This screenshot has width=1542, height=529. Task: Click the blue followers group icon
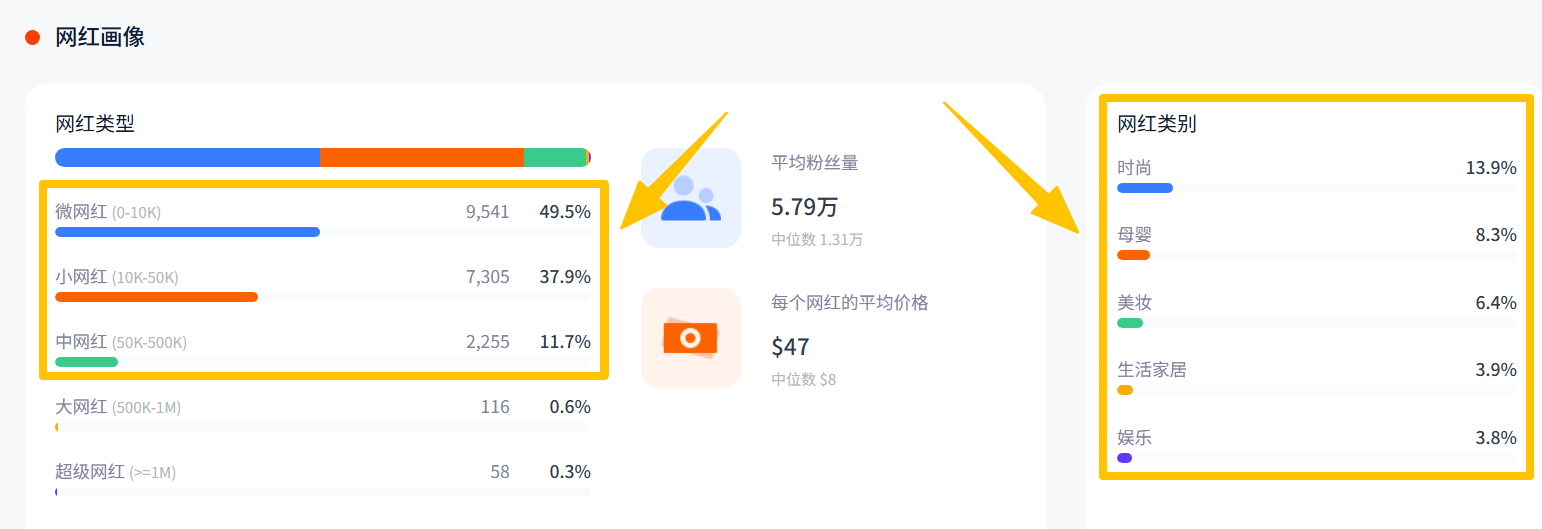pos(690,198)
